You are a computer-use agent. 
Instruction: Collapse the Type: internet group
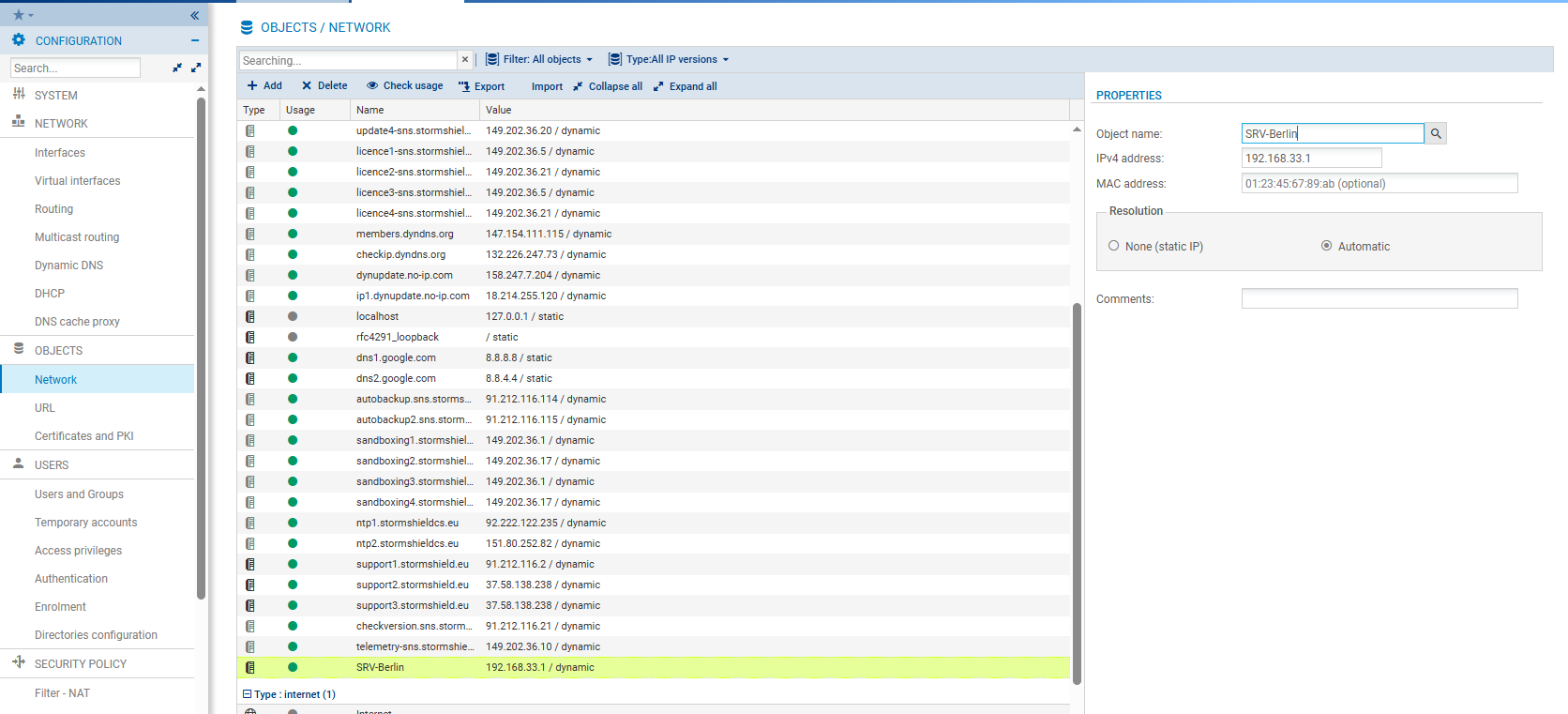(248, 694)
